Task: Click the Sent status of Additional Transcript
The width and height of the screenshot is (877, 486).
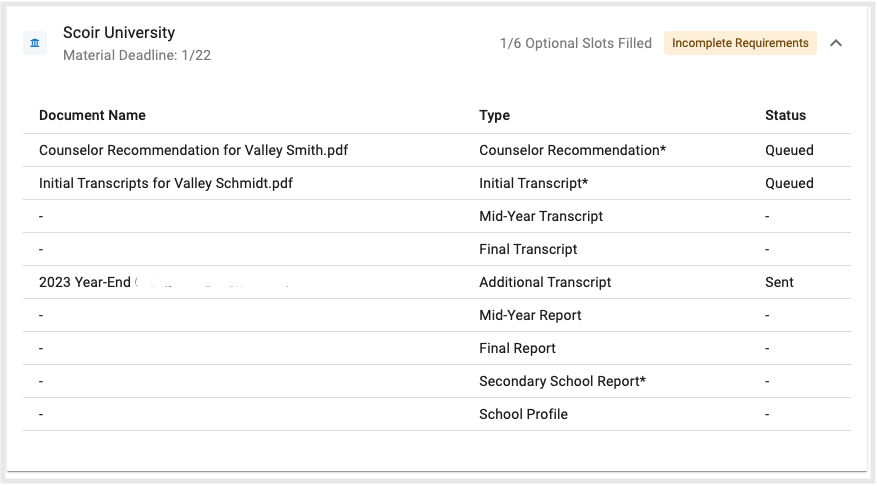Action: click(779, 283)
